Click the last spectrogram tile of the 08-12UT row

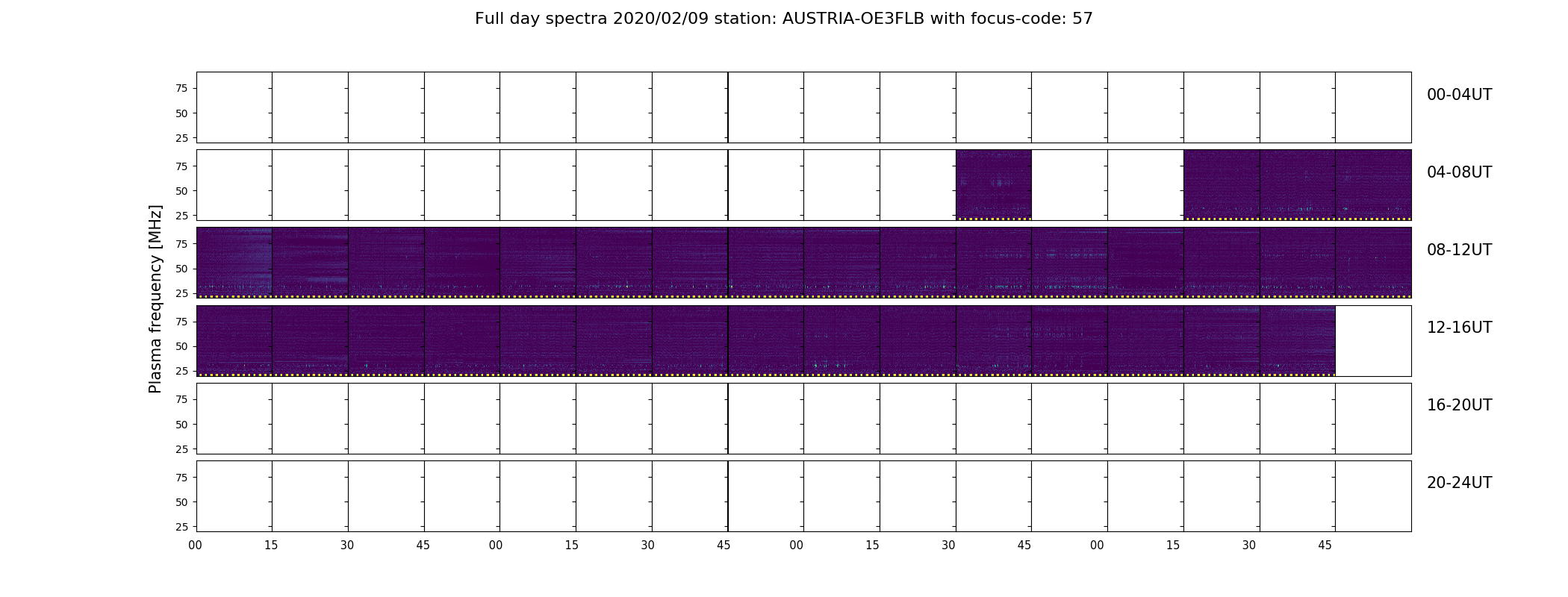pyautogui.click(x=1373, y=263)
